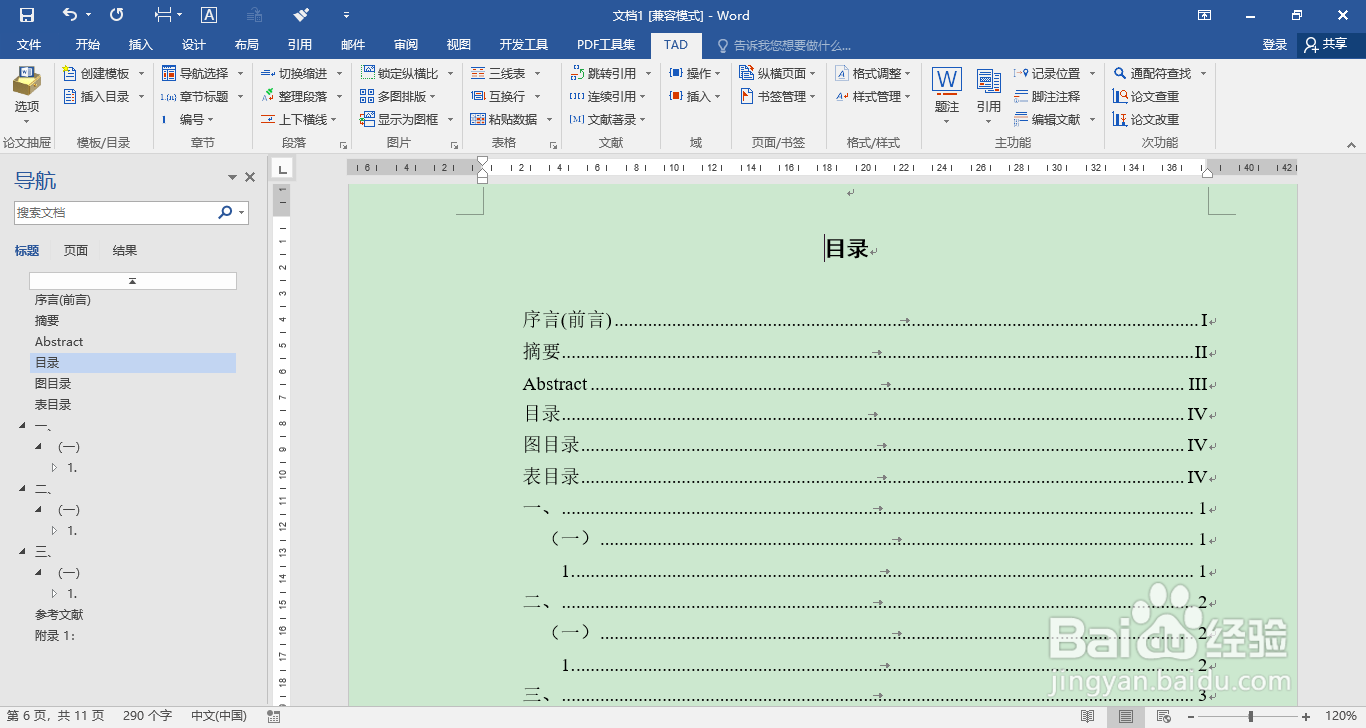
Task: Switch to PDF工具集 ribbon tab
Action: pos(606,45)
